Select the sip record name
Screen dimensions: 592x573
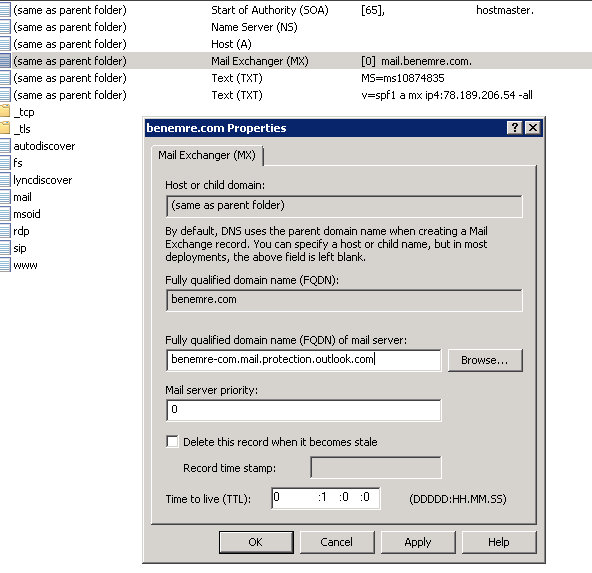pos(20,248)
